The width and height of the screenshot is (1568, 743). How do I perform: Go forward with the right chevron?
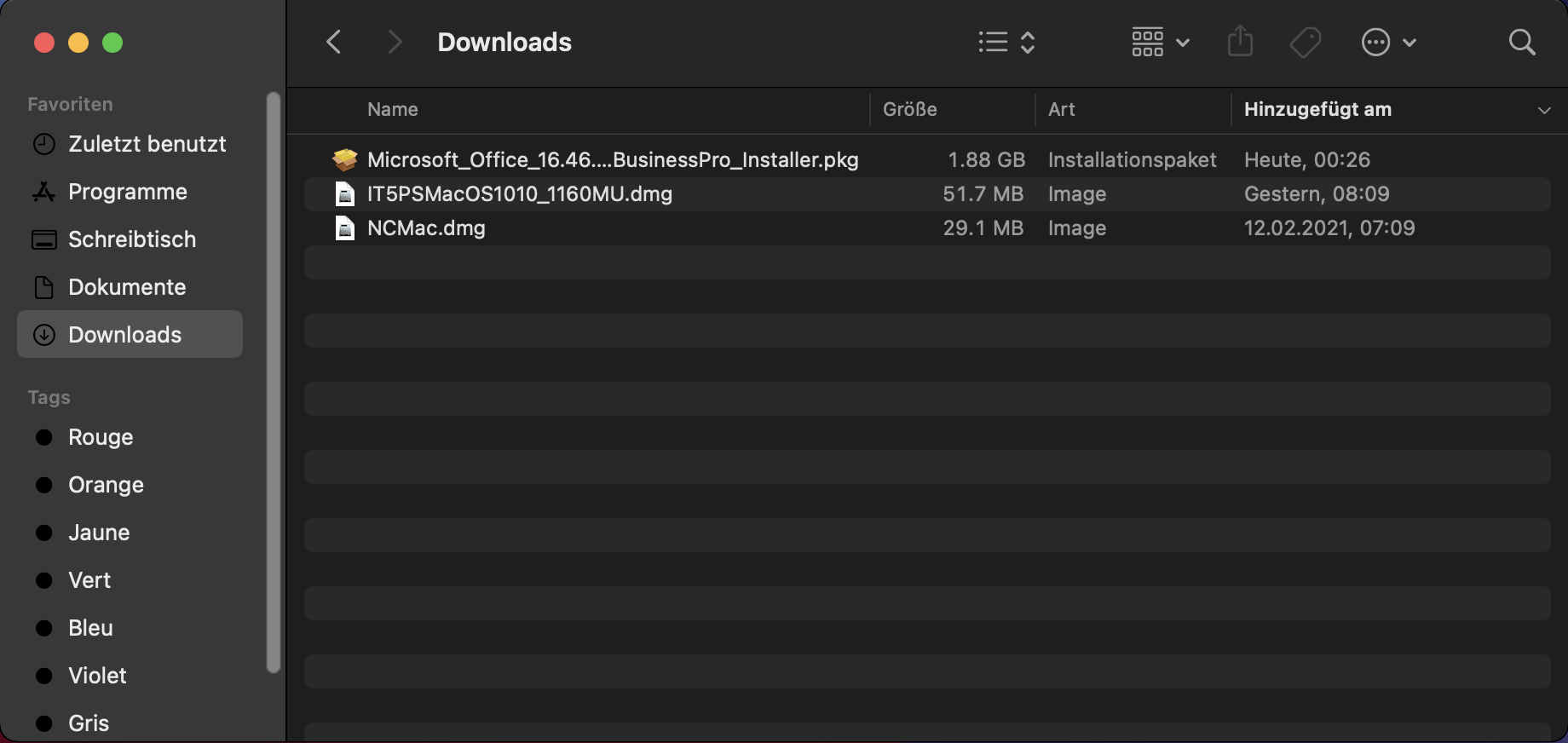[x=394, y=42]
